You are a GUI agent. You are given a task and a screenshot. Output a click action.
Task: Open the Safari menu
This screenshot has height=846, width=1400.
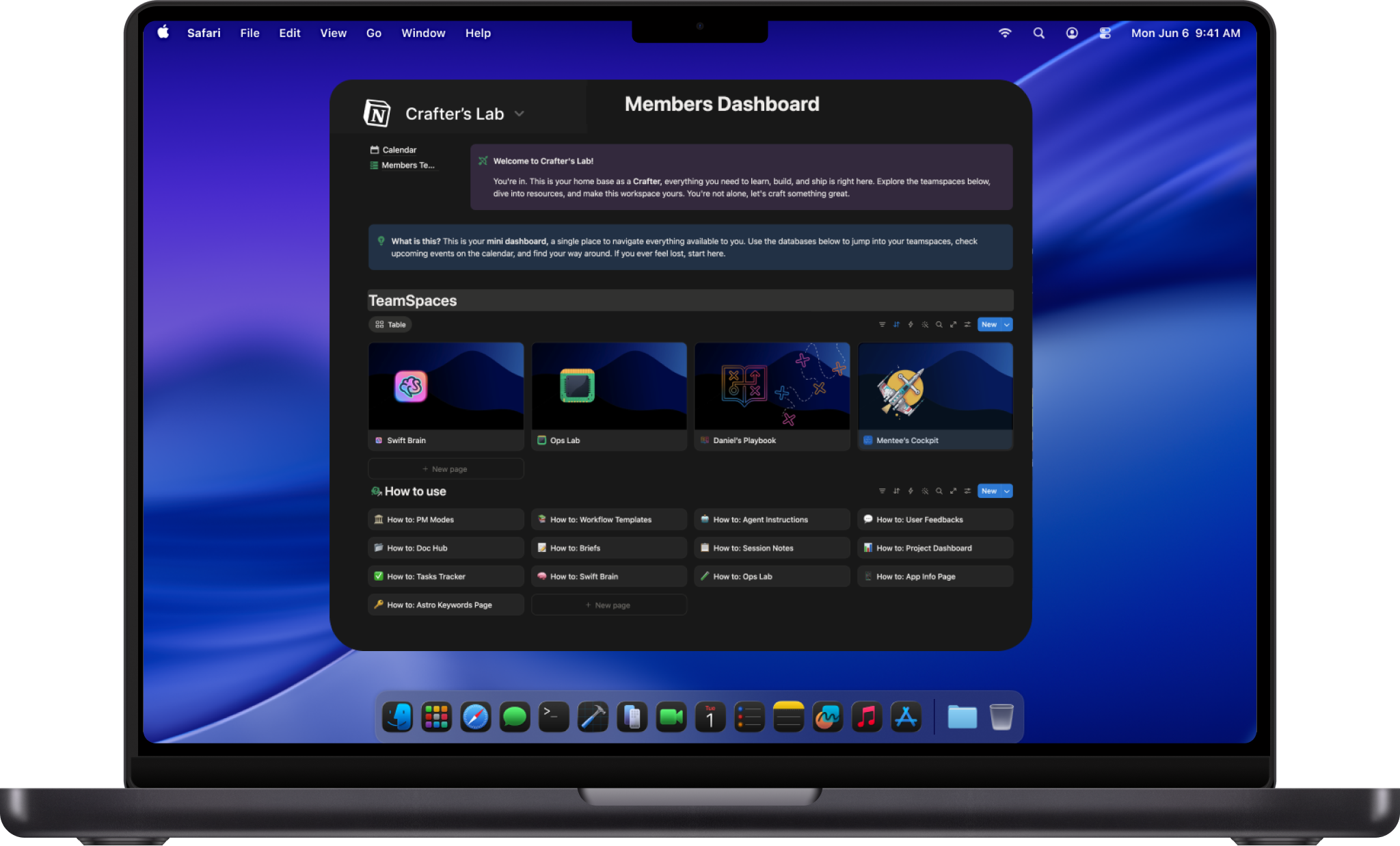point(204,33)
